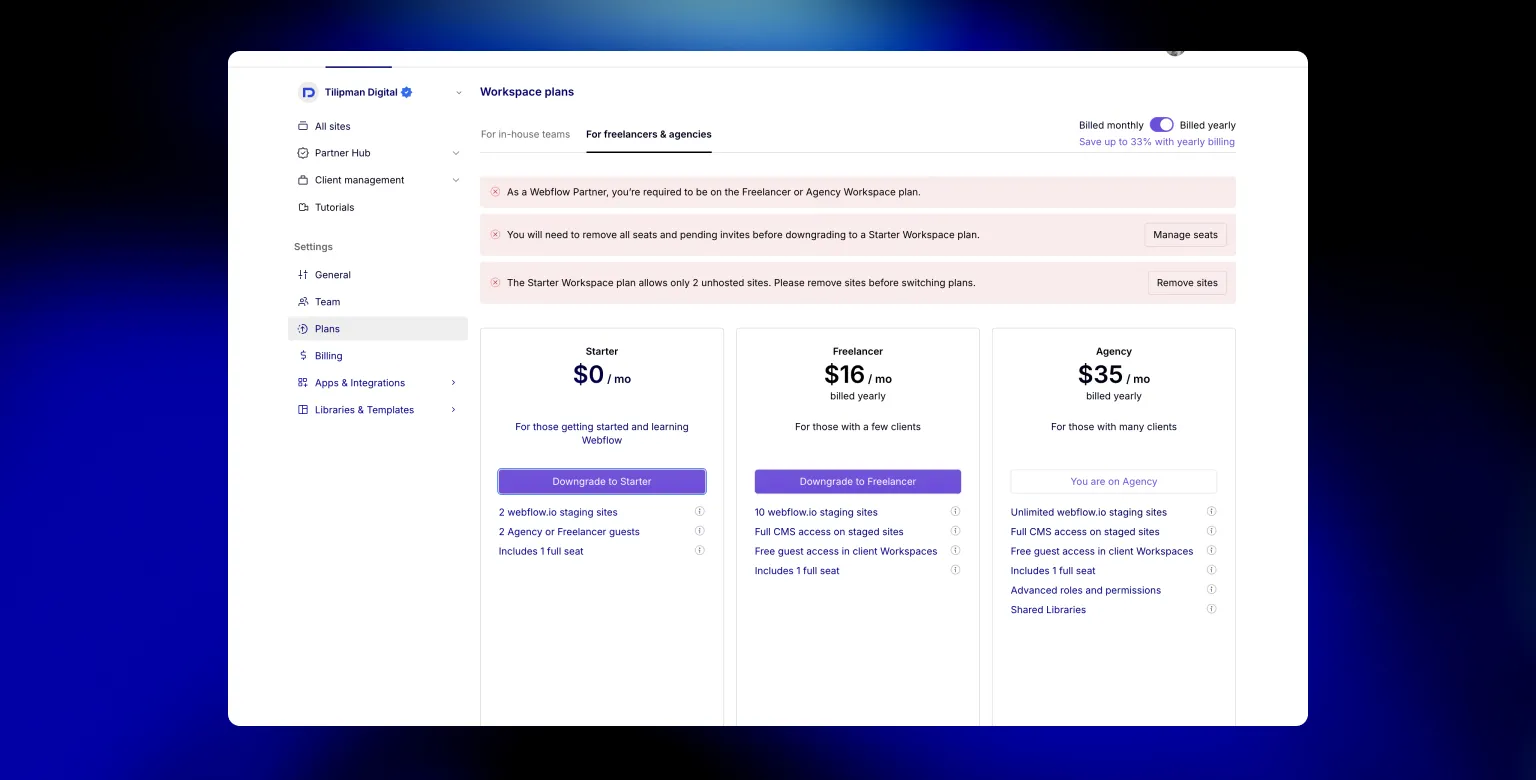The image size is (1536, 780).
Task: Click the Remove sites button
Action: 1187,283
